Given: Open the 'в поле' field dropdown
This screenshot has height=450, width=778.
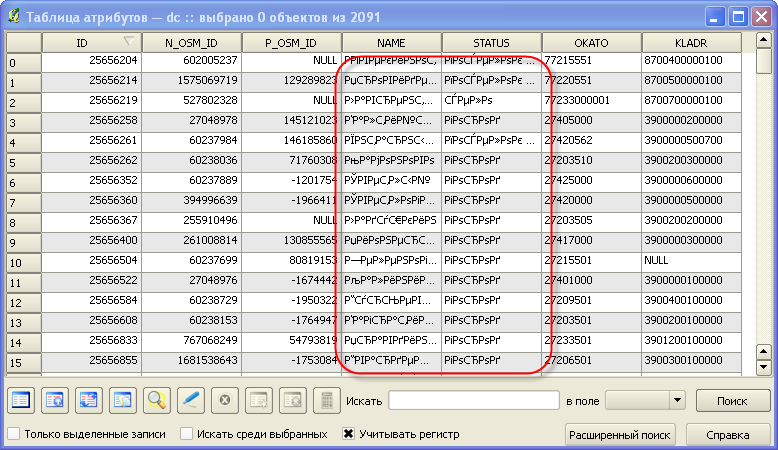Looking at the screenshot, I should click(677, 400).
